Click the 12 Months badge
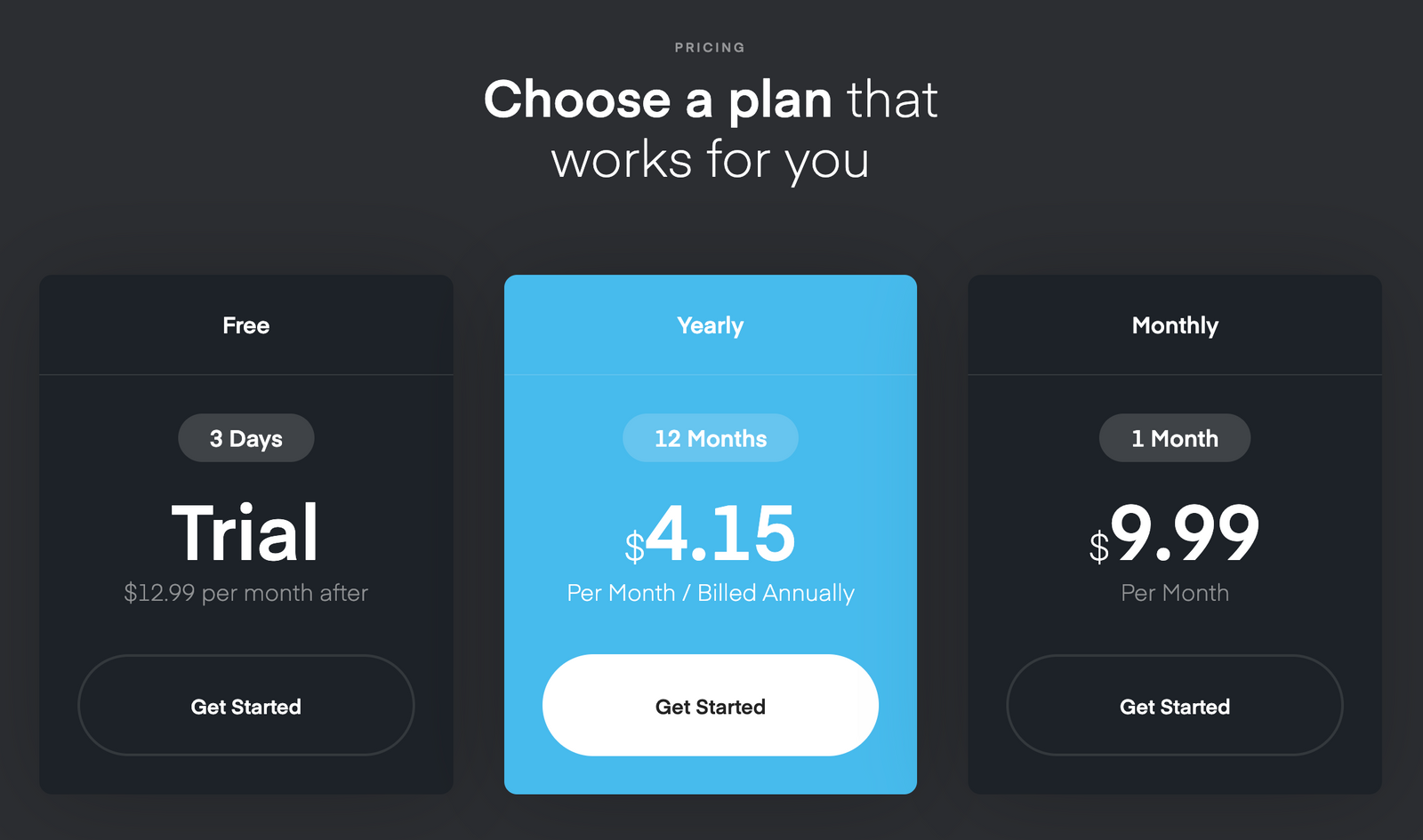Image resolution: width=1423 pixels, height=840 pixels. click(x=710, y=438)
